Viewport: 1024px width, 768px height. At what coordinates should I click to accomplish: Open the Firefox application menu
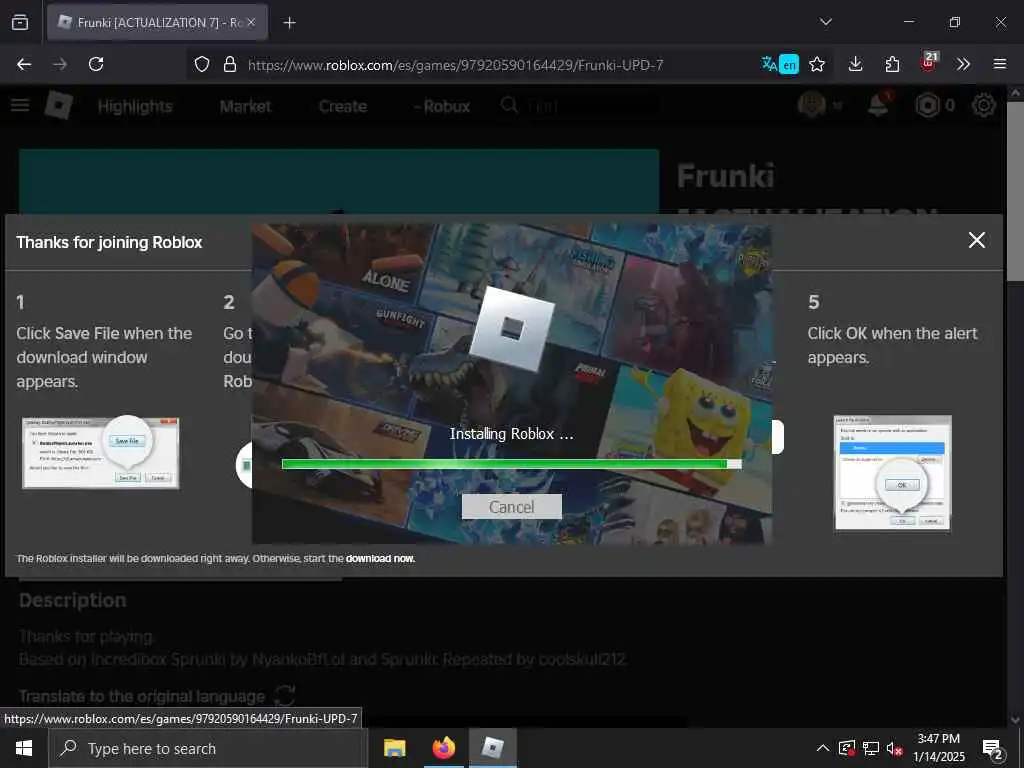pyautogui.click(x=999, y=64)
